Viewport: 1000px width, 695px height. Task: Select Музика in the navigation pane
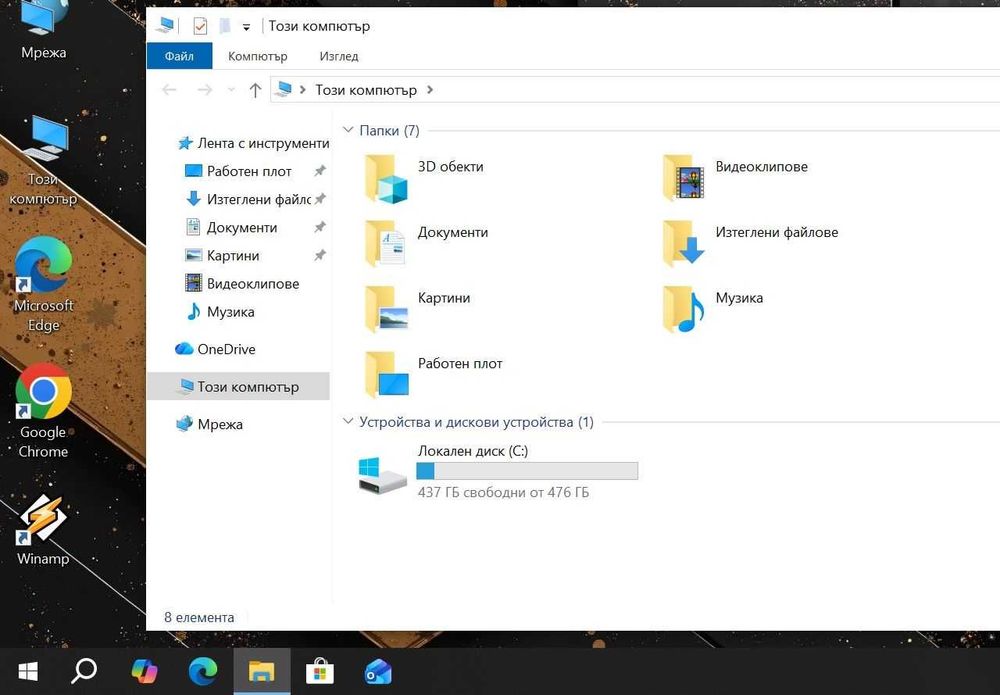click(220, 312)
